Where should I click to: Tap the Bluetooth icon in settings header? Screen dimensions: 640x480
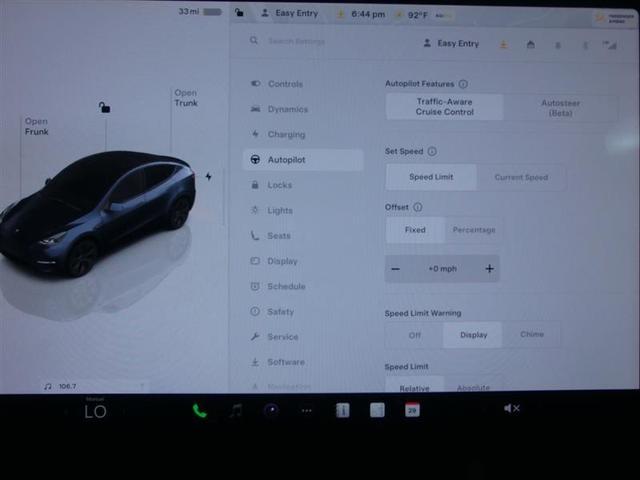click(x=585, y=45)
